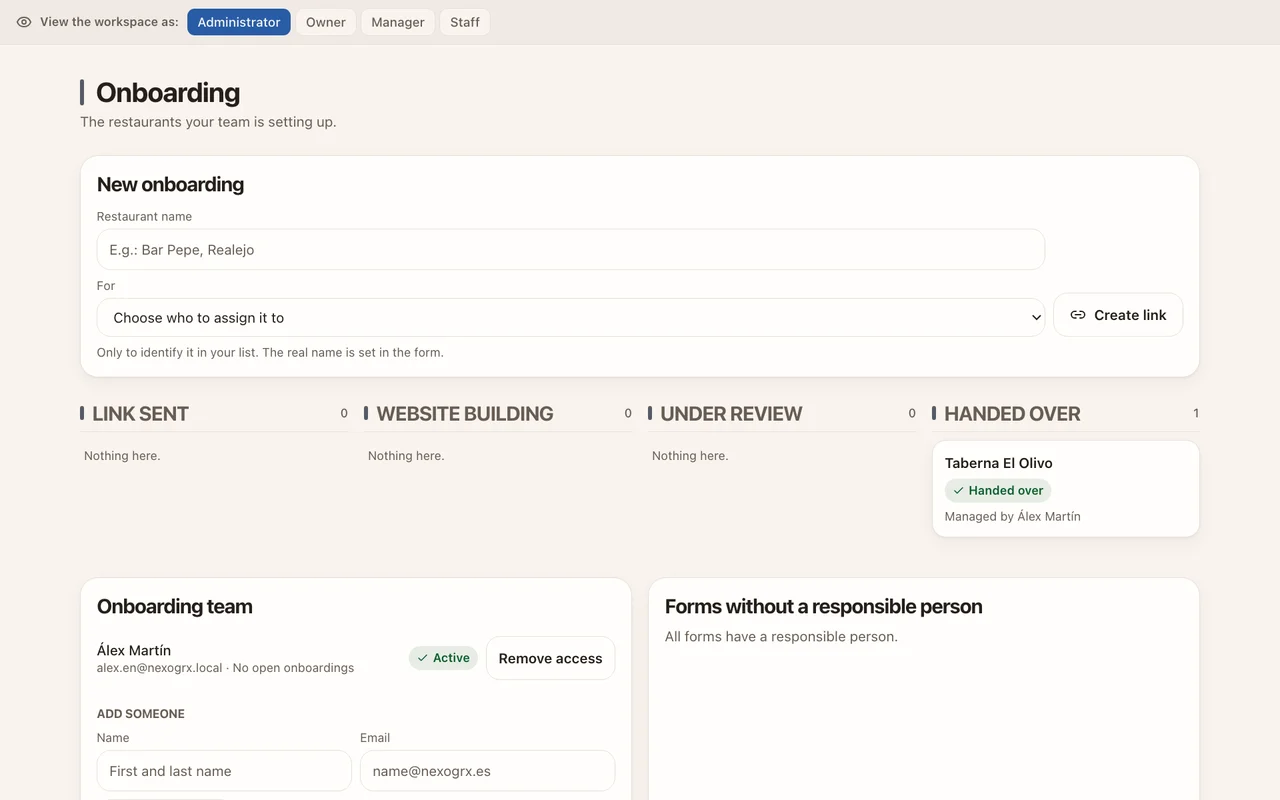
Task: Click the Under Review column header
Action: (x=731, y=414)
